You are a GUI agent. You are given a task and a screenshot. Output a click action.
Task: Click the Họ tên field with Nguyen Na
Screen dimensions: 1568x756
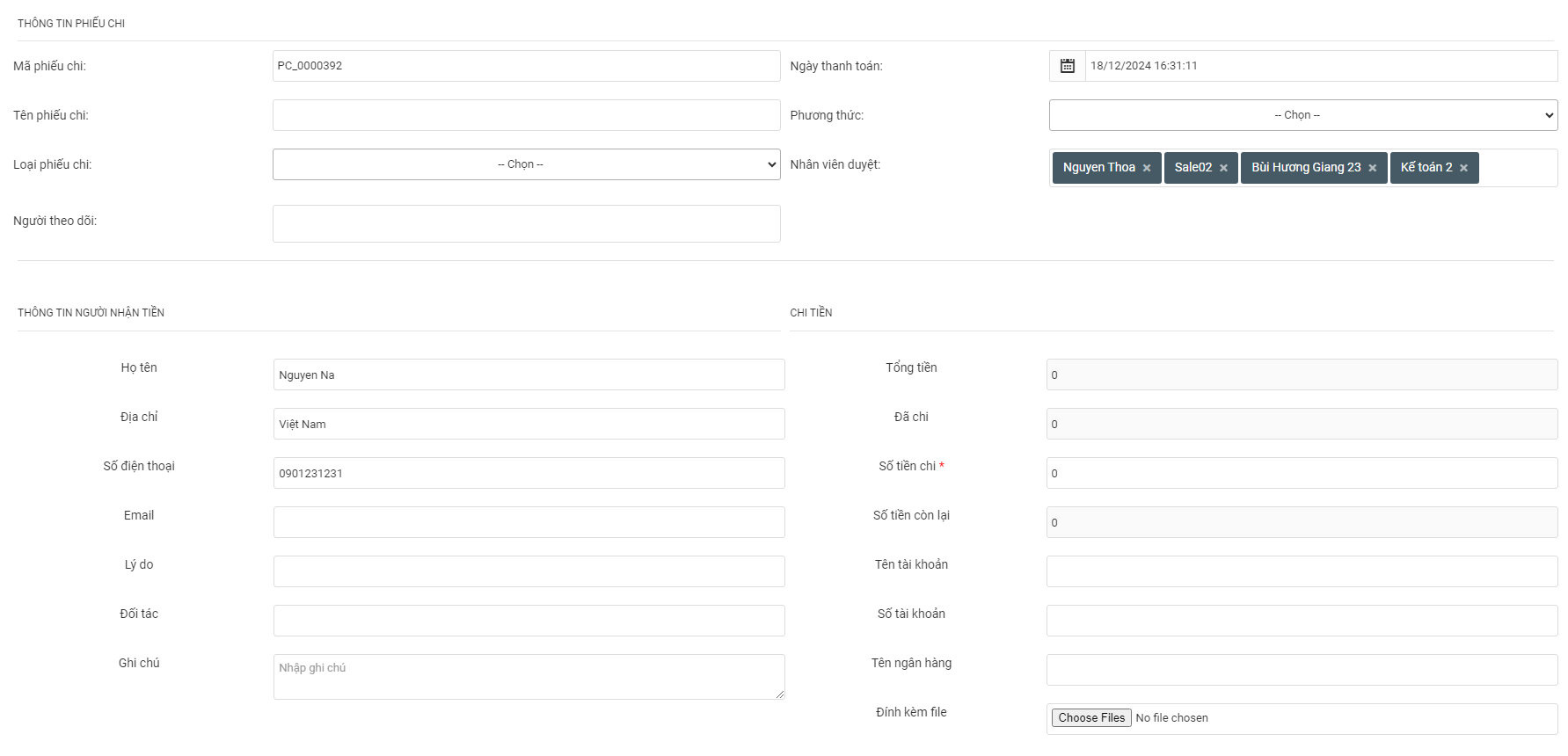point(529,374)
